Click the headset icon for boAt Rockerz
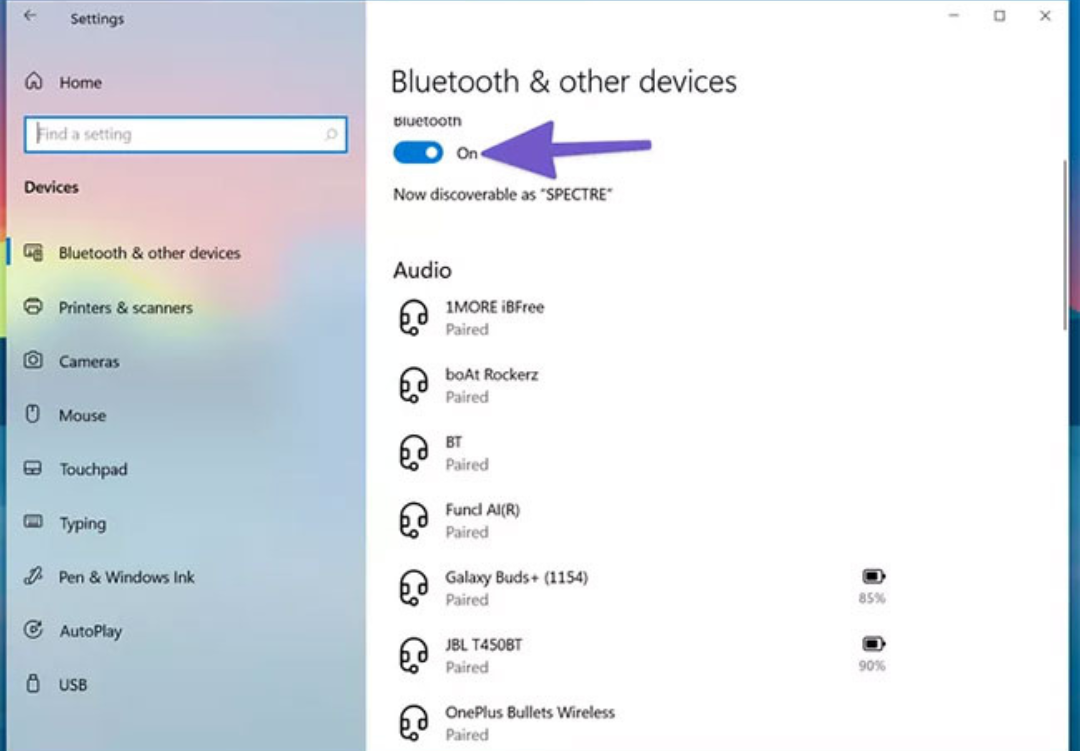This screenshot has width=1080, height=751. tap(414, 385)
